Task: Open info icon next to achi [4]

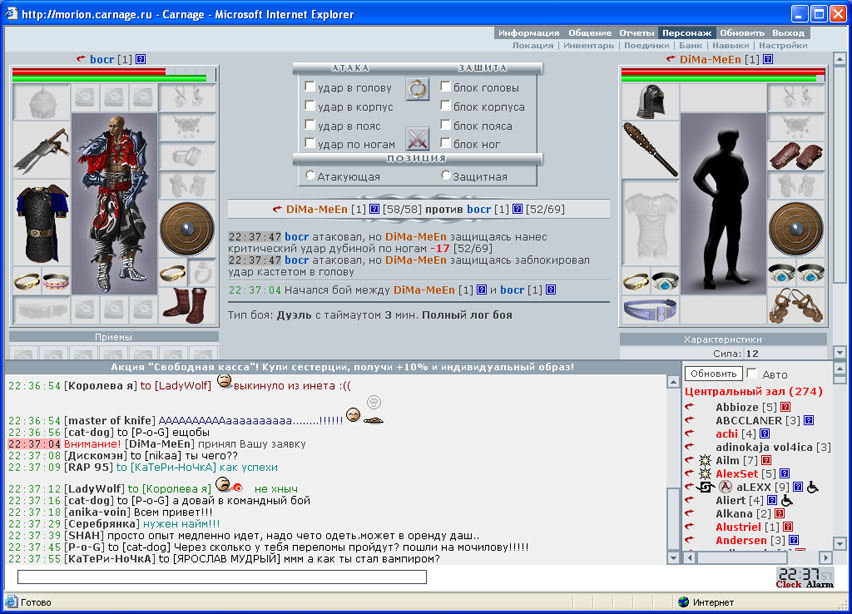Action: [765, 434]
